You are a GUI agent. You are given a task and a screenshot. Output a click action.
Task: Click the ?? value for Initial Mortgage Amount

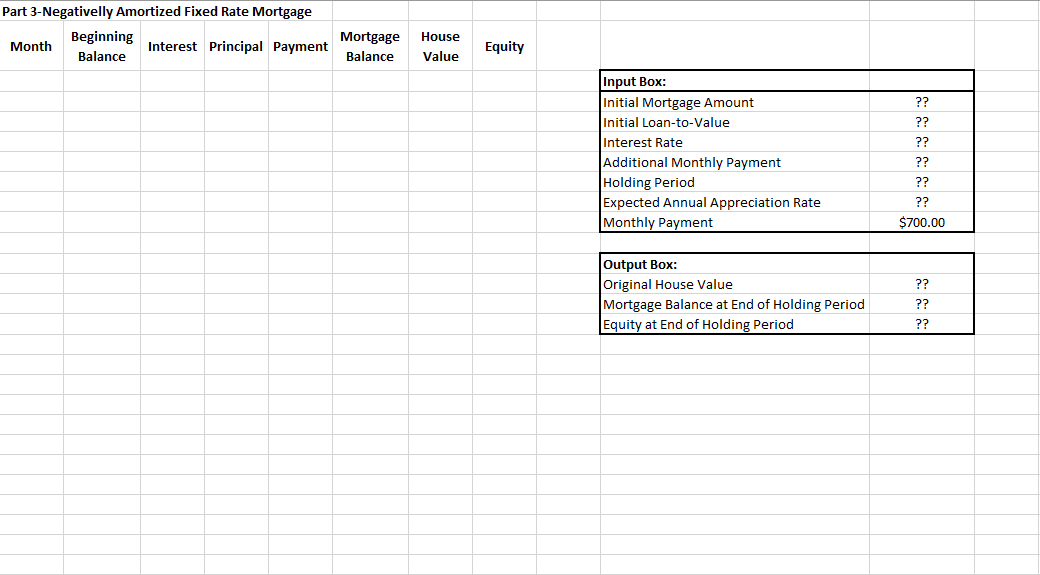[922, 102]
